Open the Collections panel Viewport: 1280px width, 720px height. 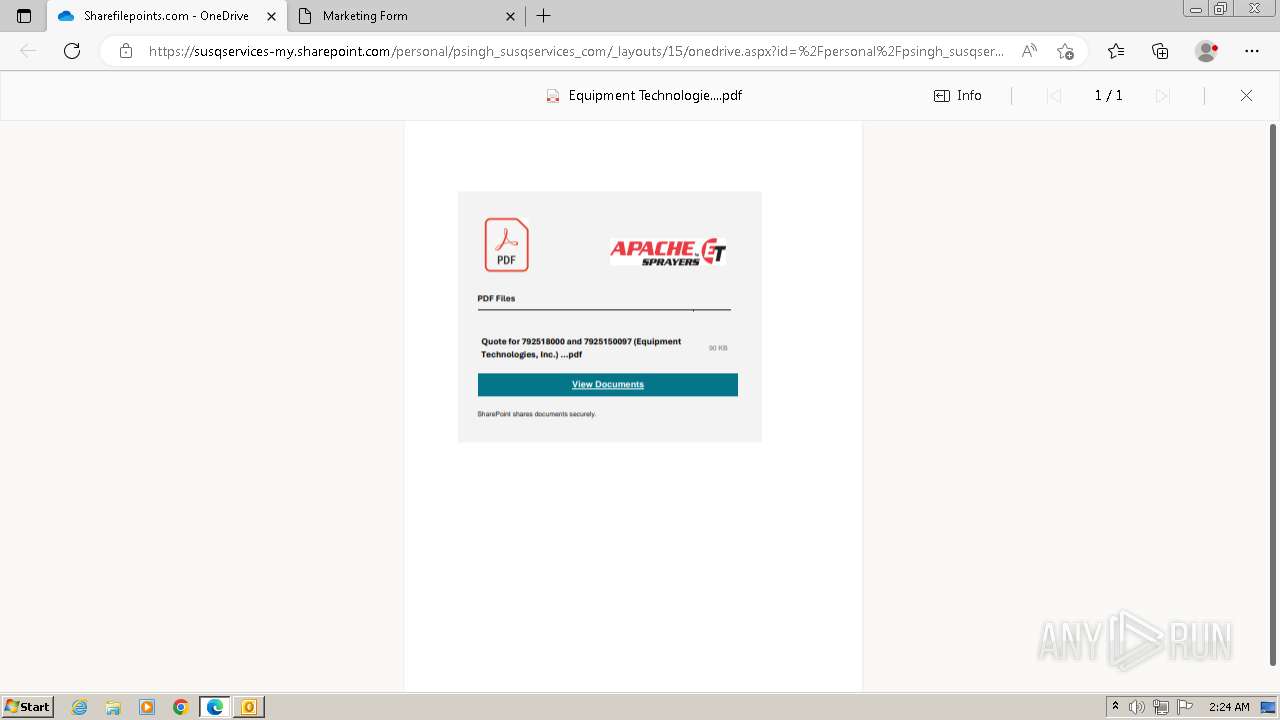1160,51
